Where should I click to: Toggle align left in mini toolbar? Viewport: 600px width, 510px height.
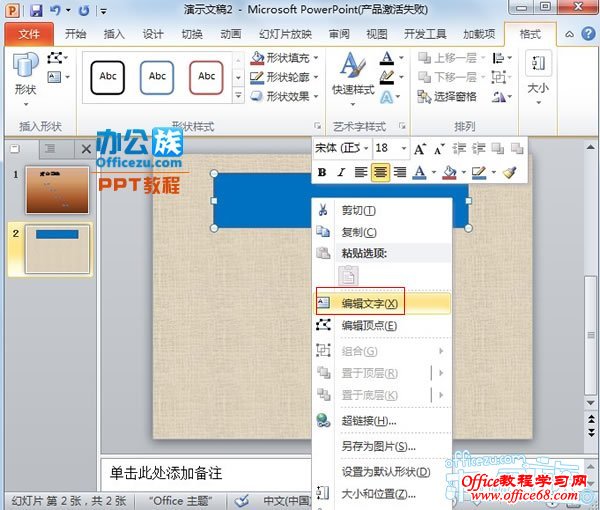[361, 172]
